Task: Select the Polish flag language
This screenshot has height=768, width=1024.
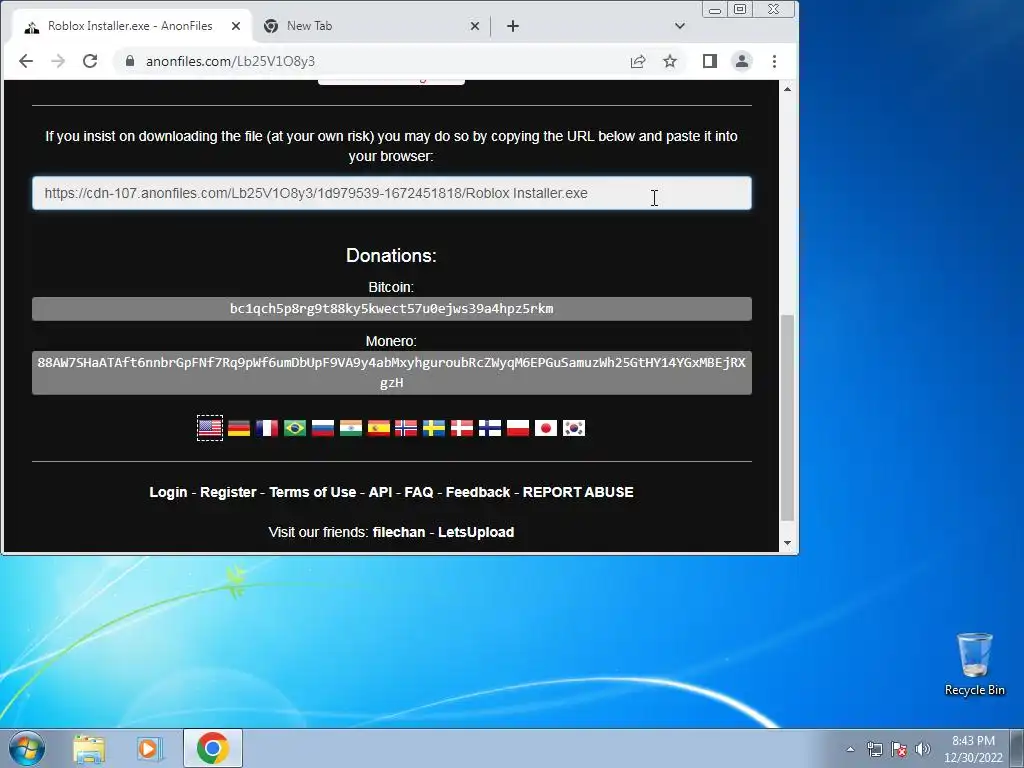Action: pos(518,428)
